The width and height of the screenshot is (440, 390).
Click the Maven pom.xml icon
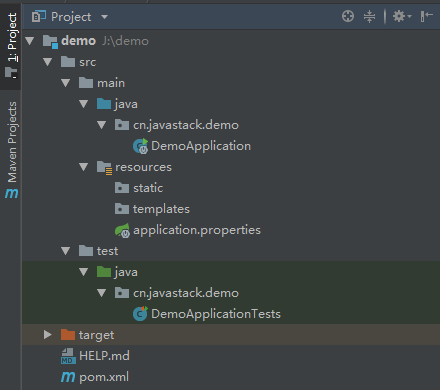68,377
